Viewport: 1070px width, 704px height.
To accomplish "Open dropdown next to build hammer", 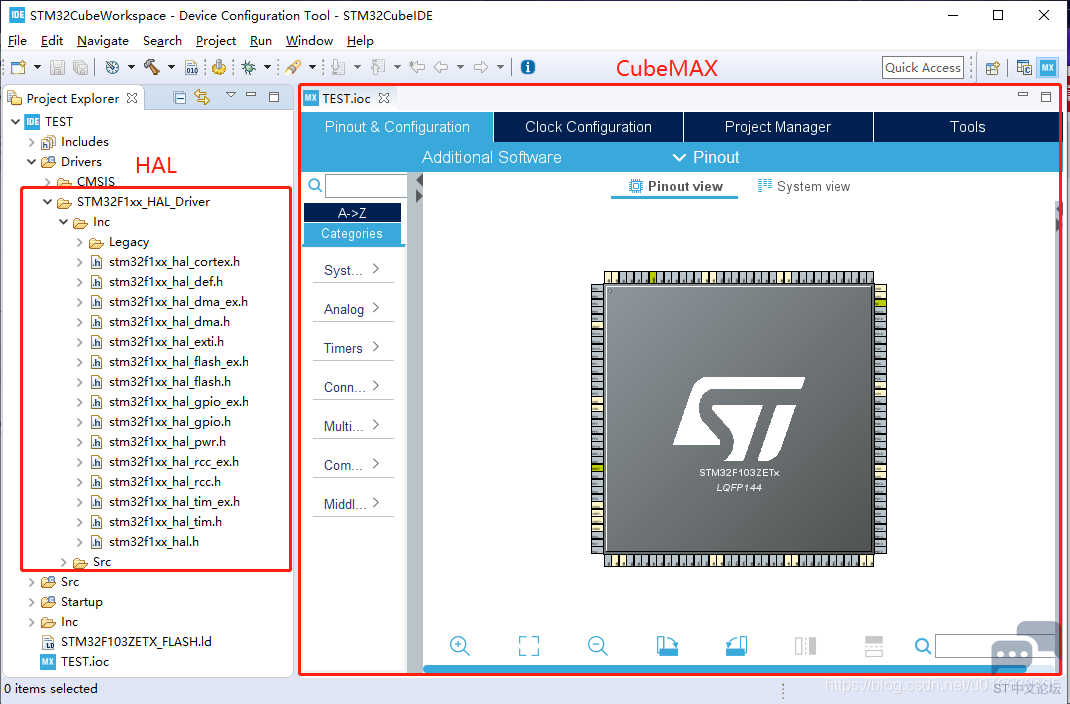I will [171, 67].
